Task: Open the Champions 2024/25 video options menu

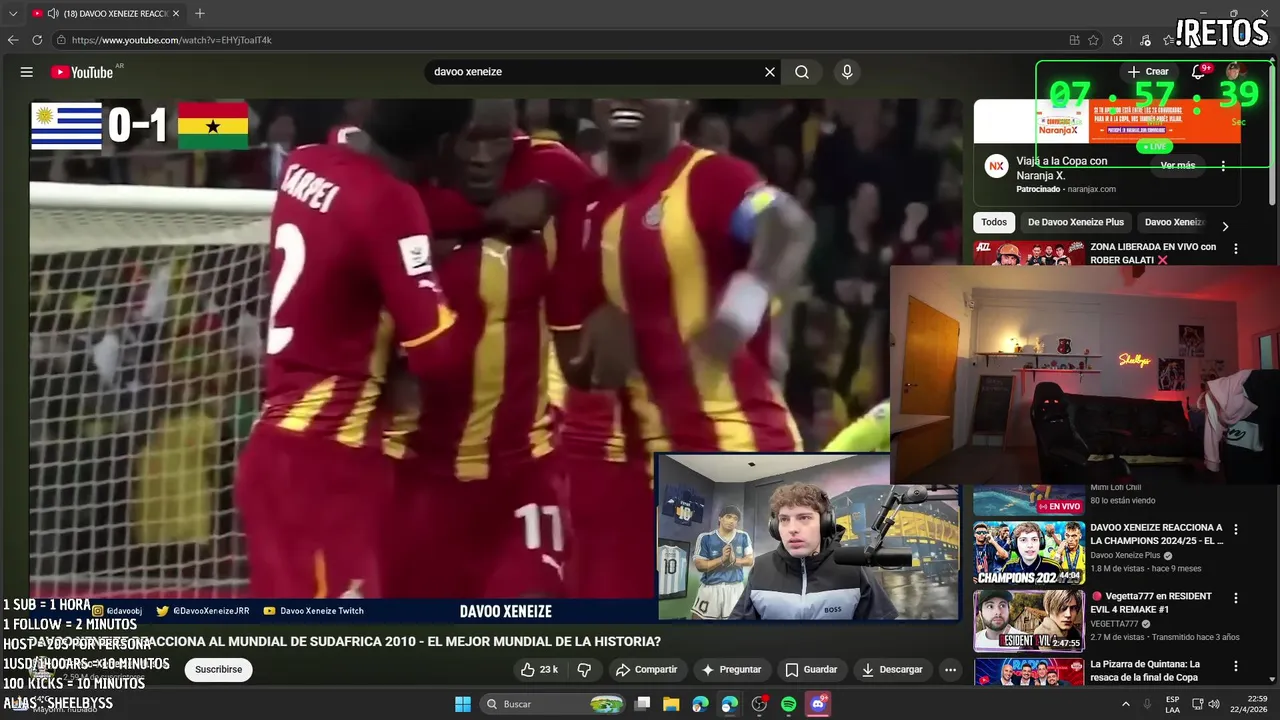Action: [1235, 529]
